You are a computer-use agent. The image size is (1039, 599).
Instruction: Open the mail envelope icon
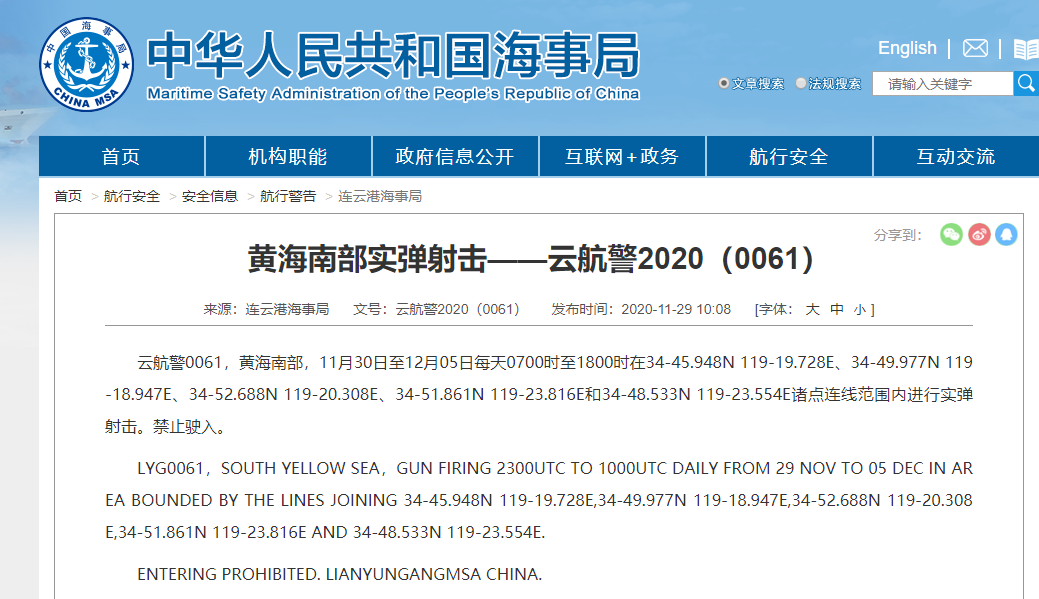[975, 48]
